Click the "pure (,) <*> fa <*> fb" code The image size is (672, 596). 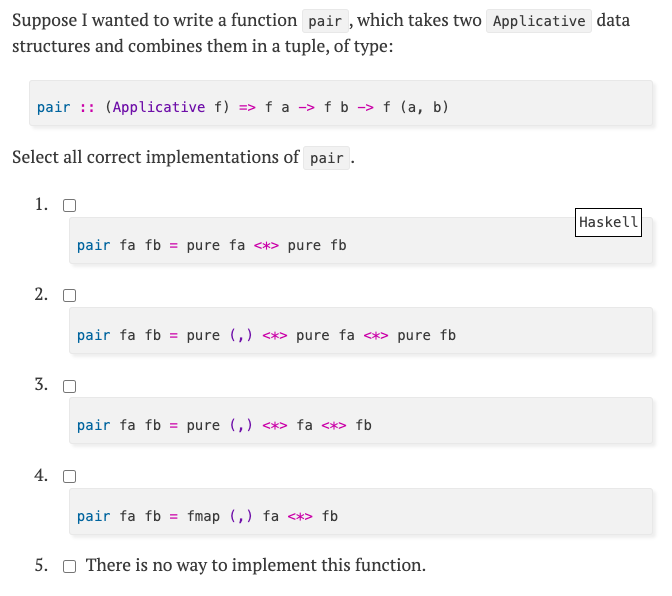point(360,425)
